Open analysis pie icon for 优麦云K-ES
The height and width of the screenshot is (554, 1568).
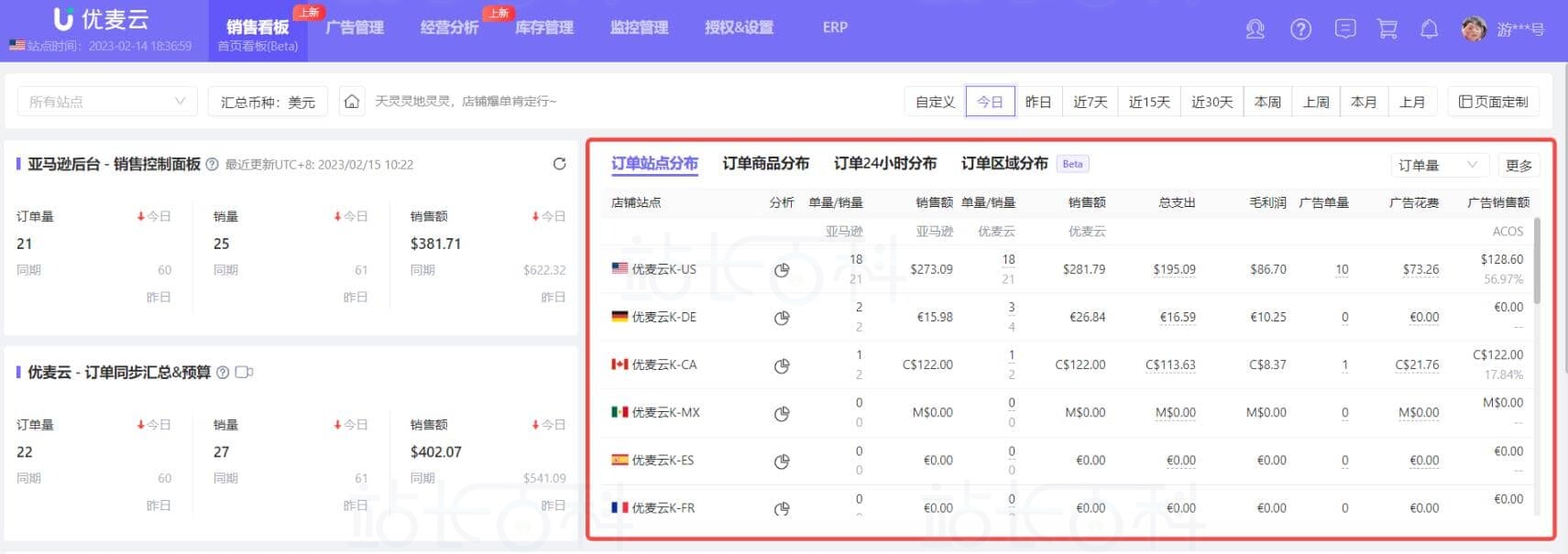(x=782, y=461)
